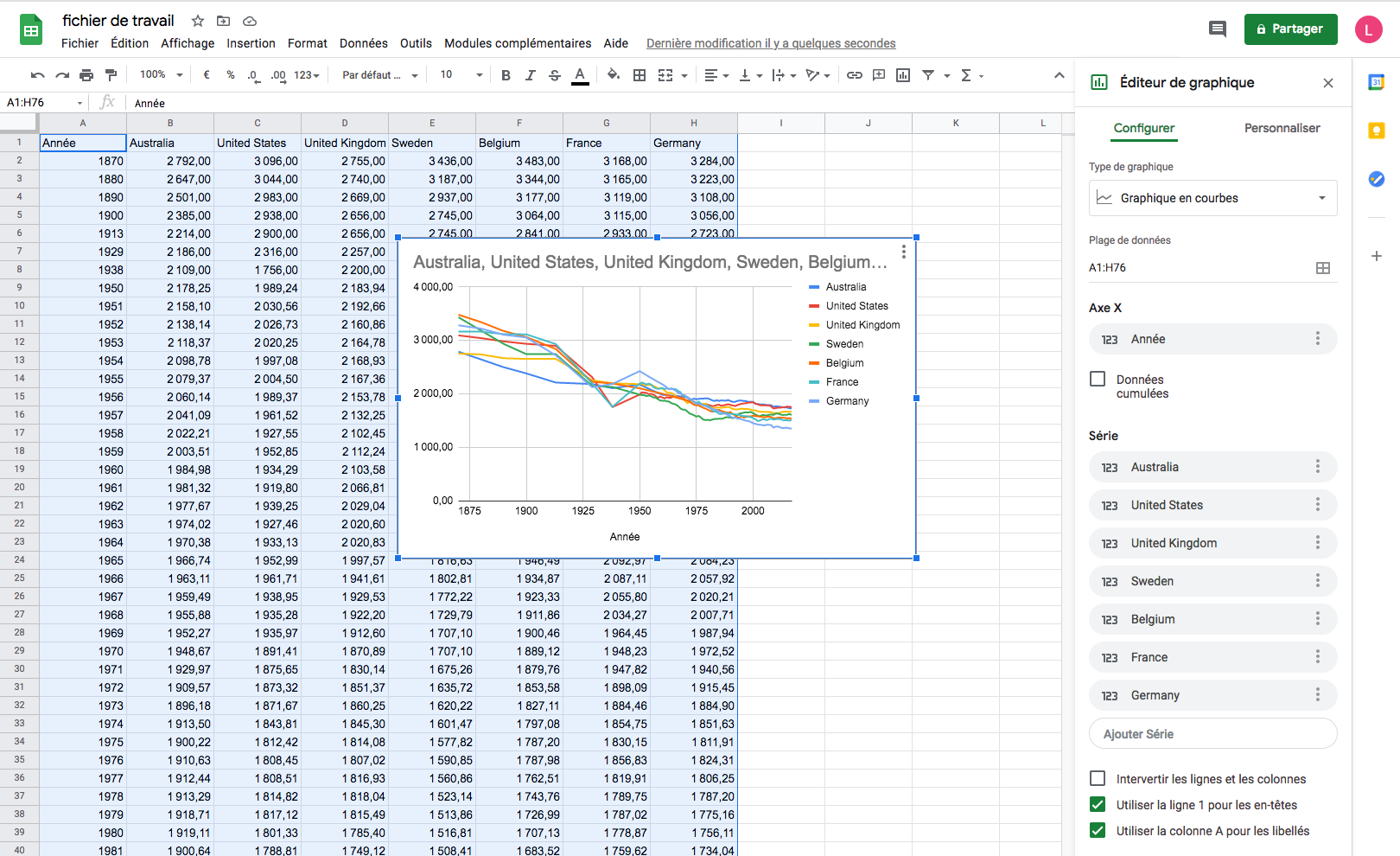Image resolution: width=1400 pixels, height=856 pixels.
Task: Open the account avatar L
Action: click(x=1368, y=29)
